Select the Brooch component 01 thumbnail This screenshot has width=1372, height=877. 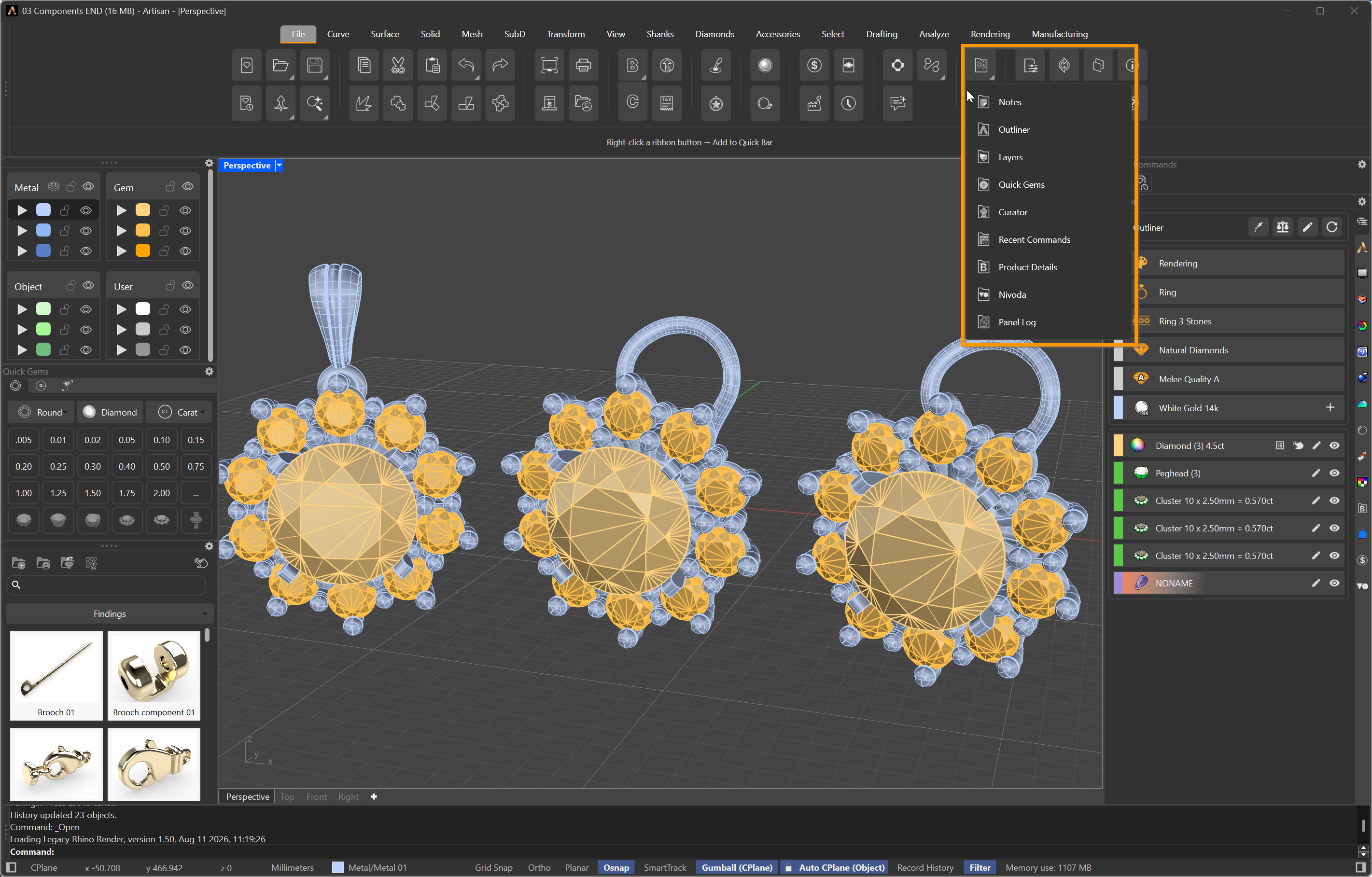[154, 676]
